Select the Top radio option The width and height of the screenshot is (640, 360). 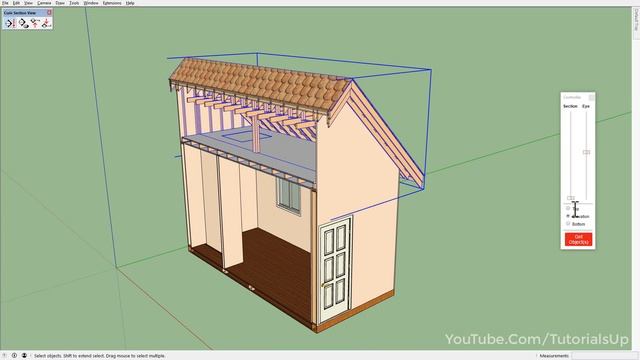click(568, 208)
